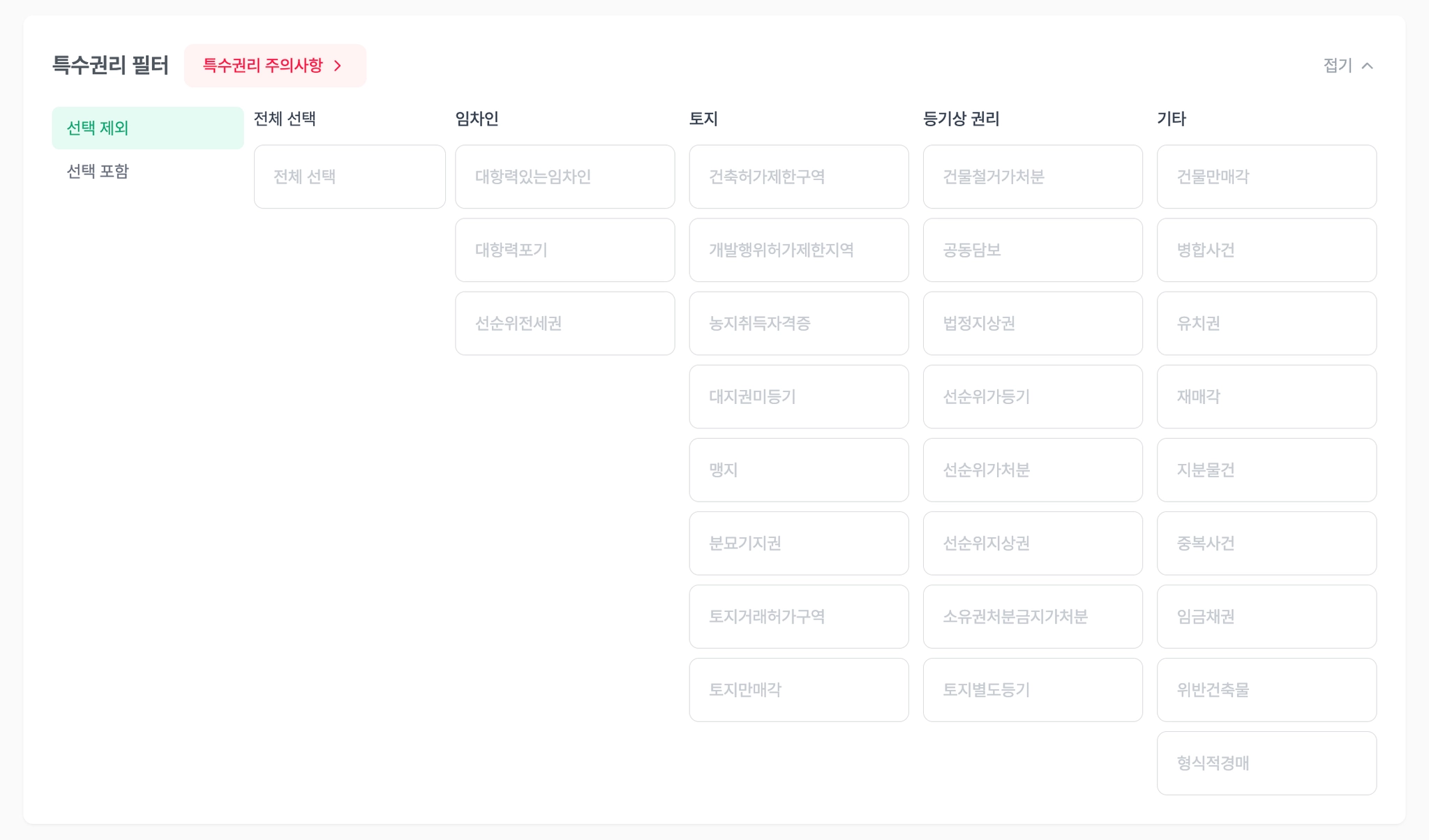Select the 지분물건 filter option
The width and height of the screenshot is (1429, 840).
pyautogui.click(x=1266, y=470)
